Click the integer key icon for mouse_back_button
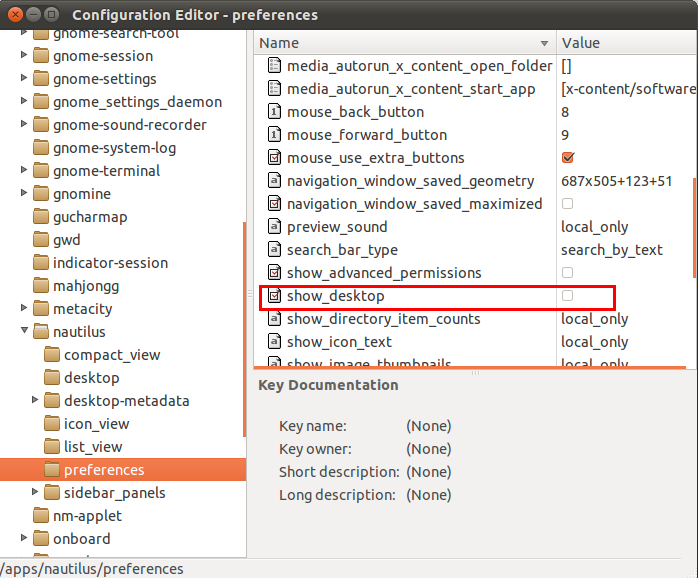 coord(274,112)
